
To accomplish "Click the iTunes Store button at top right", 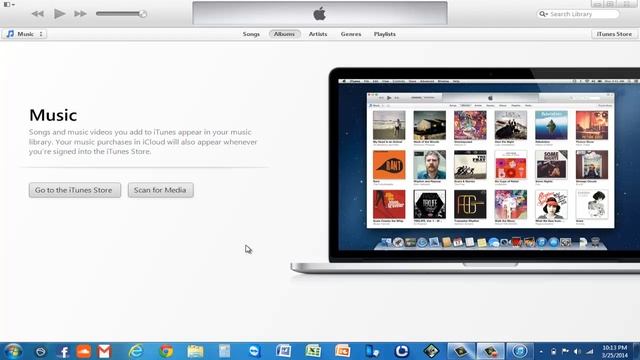I will [614, 34].
